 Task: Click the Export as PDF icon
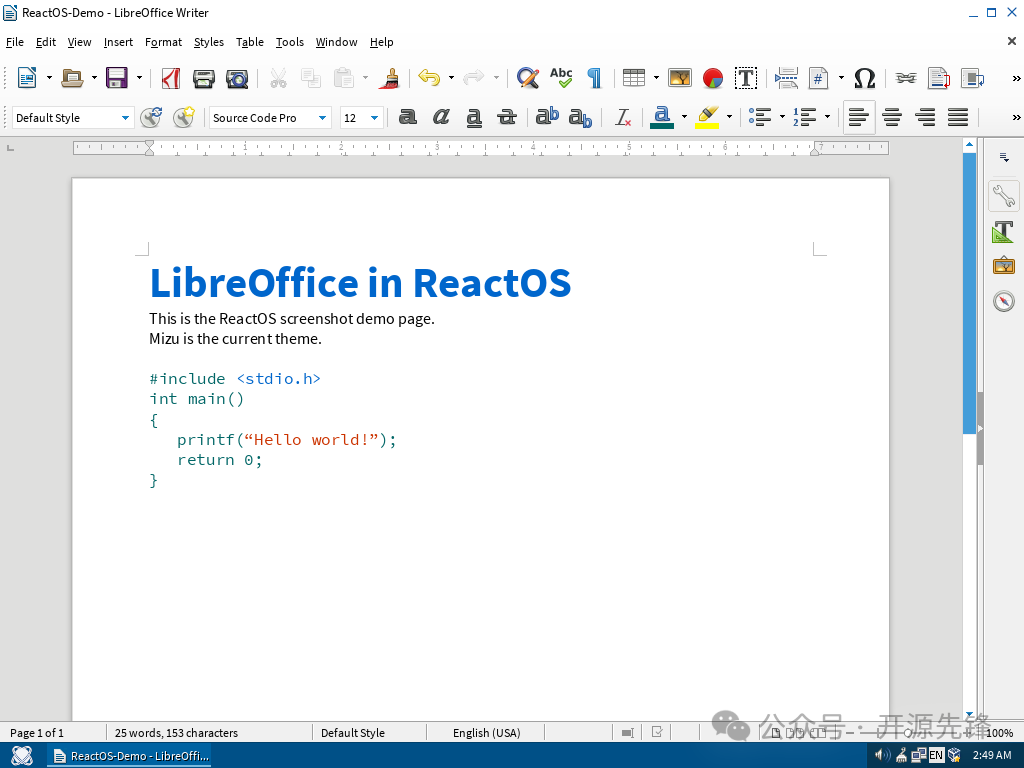coord(171,78)
